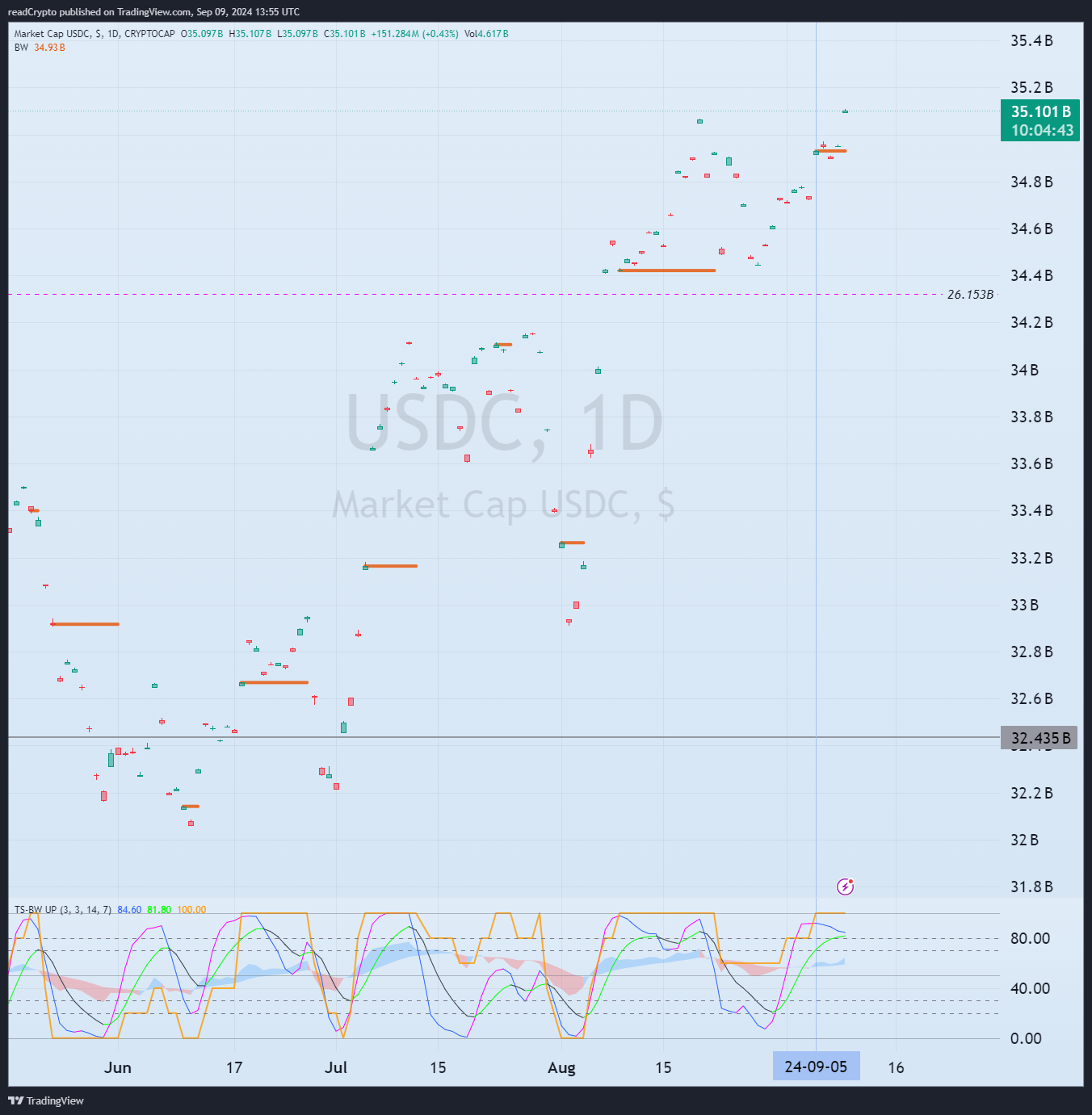Screen dimensions: 1092x1115
Task: Click the 26.153B dashed line label
Action: [x=970, y=295]
